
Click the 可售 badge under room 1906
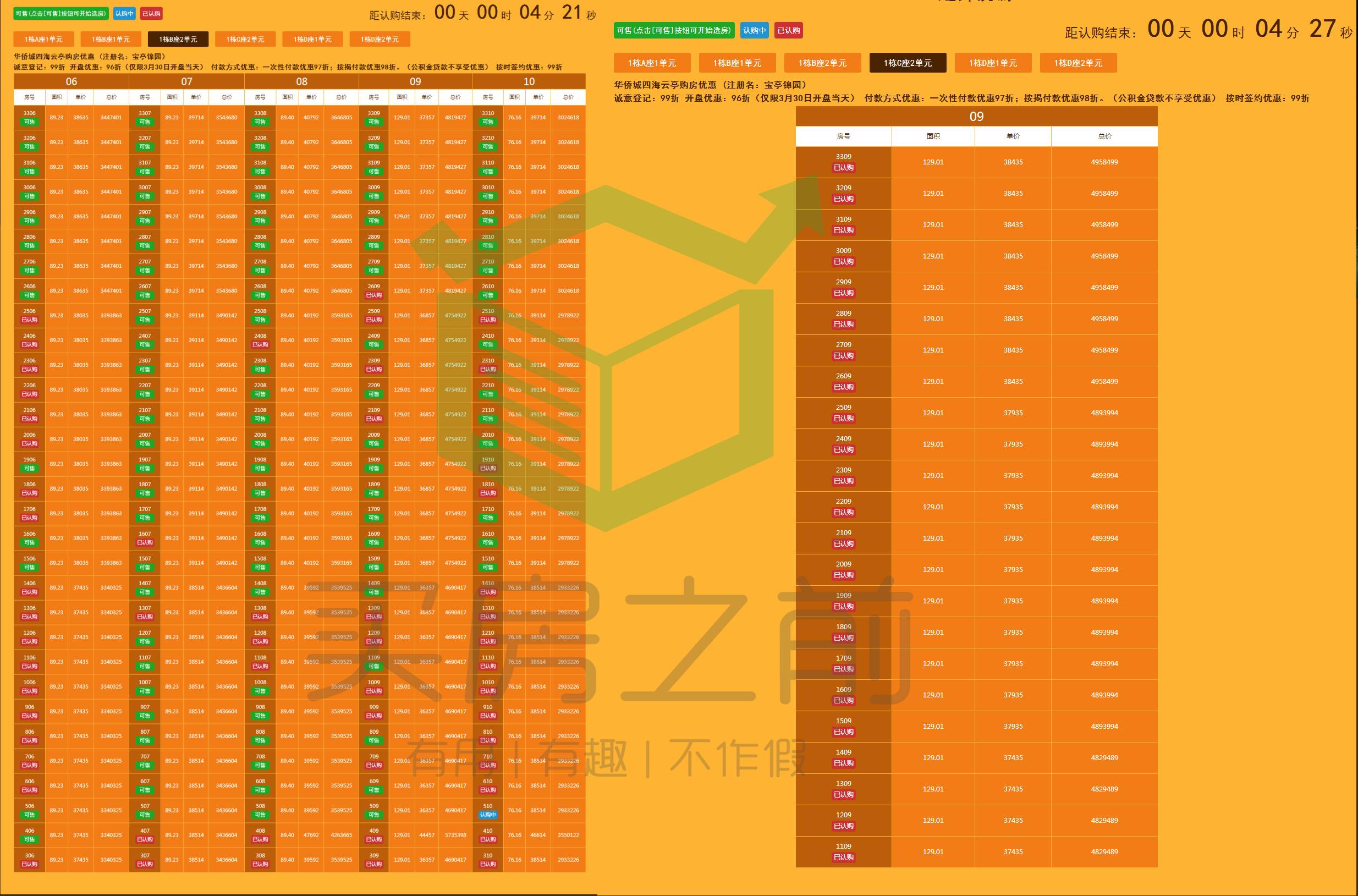point(29,469)
